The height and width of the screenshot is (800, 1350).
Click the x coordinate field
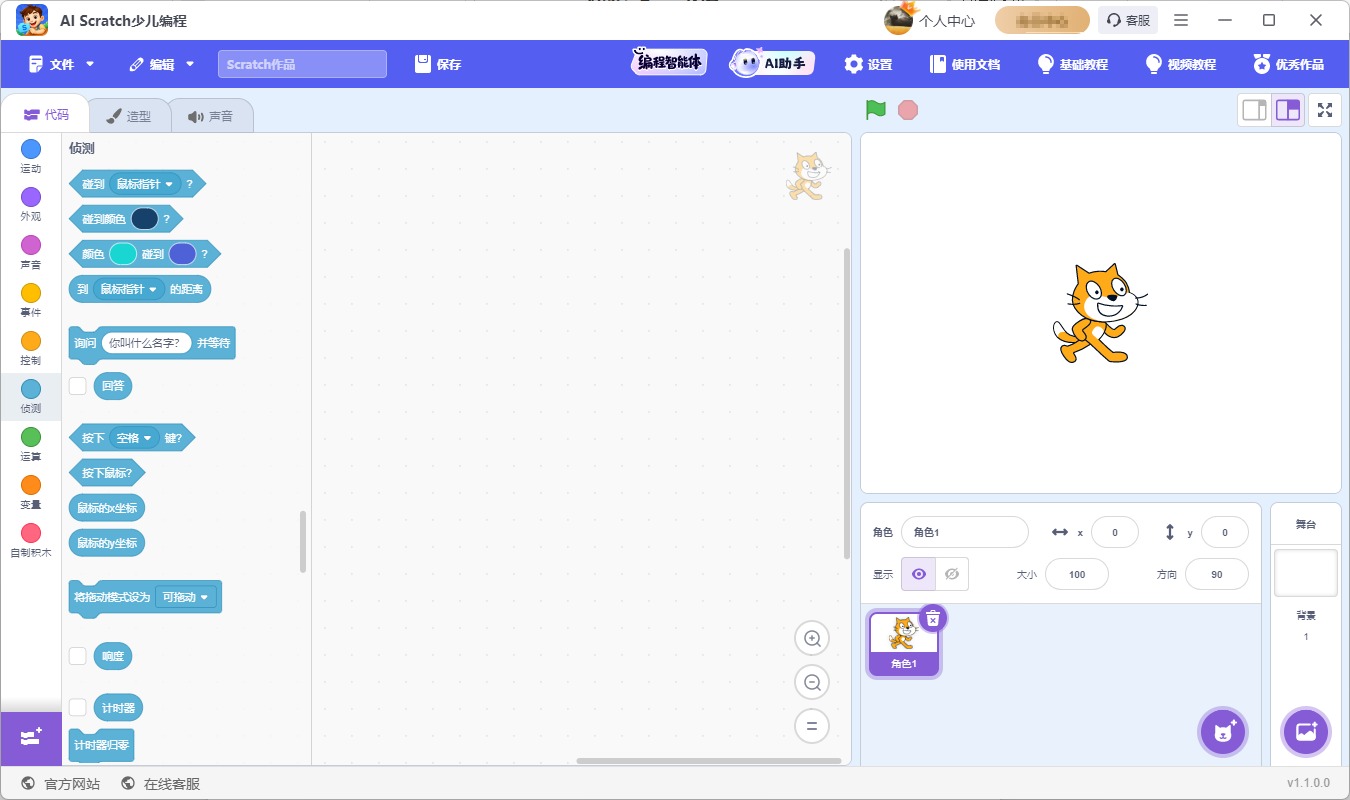[x=1115, y=532]
